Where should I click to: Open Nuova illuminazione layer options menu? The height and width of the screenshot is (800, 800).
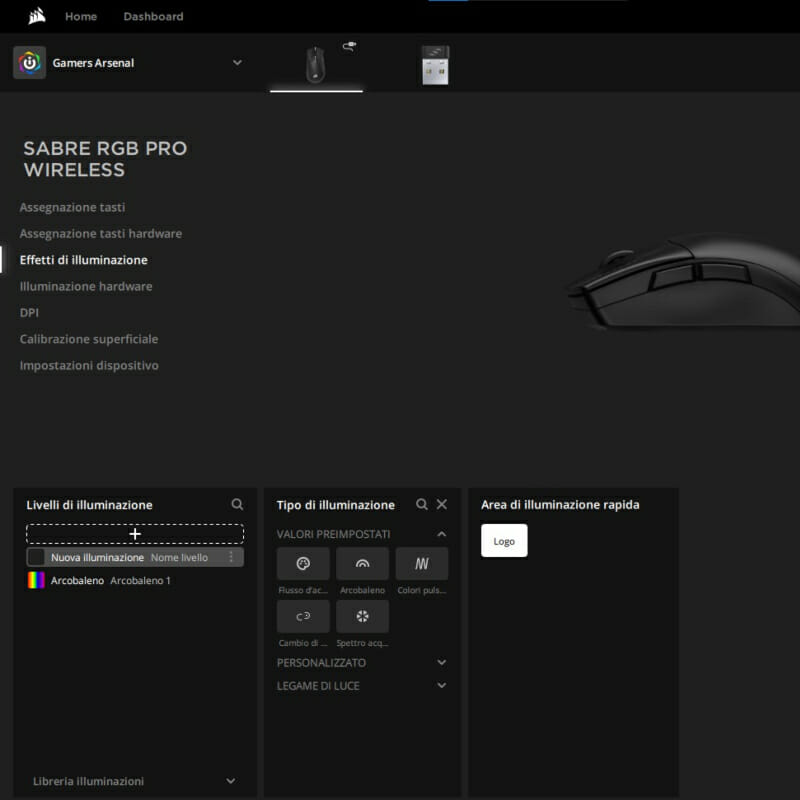tap(231, 557)
